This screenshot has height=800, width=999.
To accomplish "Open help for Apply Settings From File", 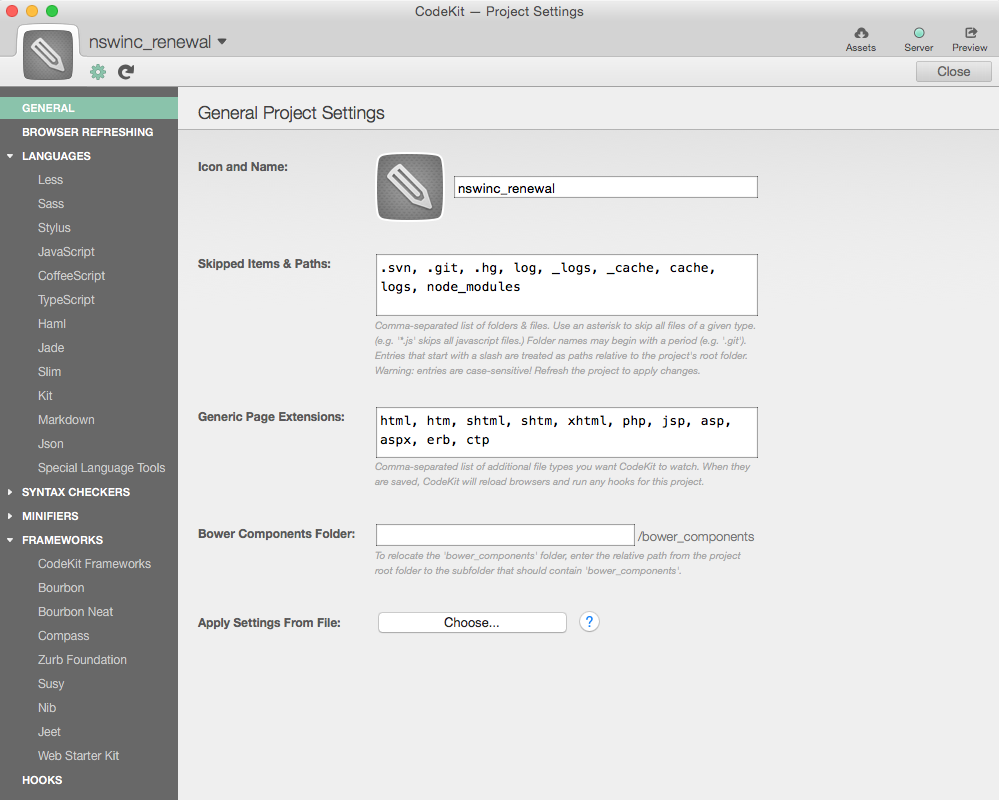I will point(589,622).
